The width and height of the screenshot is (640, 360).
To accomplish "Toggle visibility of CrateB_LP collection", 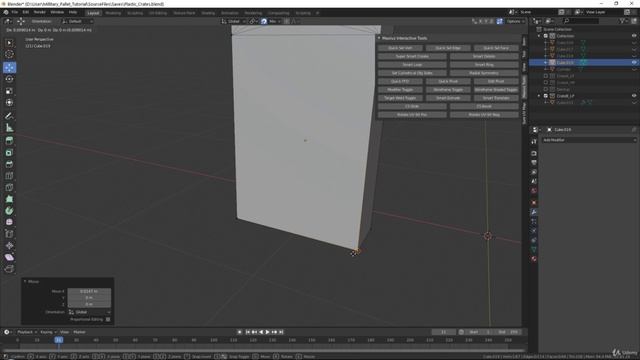I will coord(634,96).
